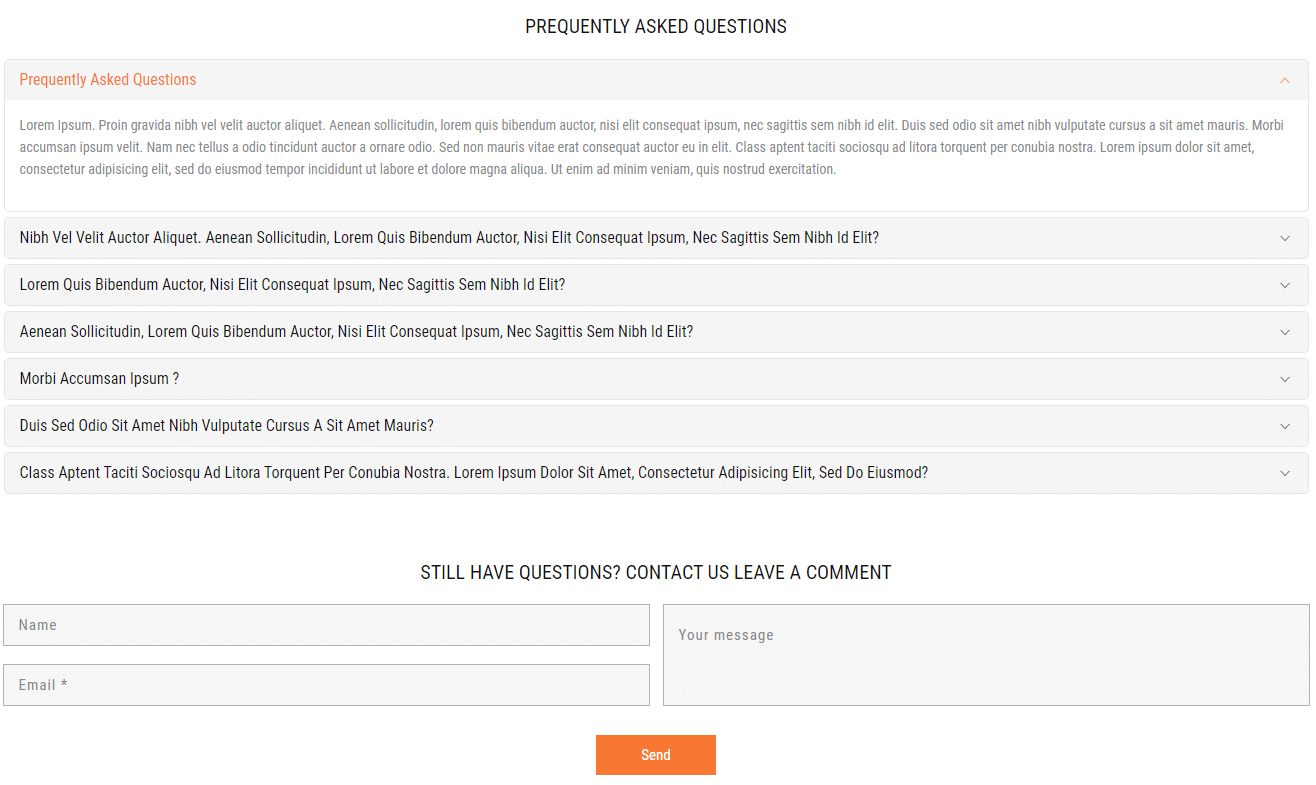This screenshot has width=1316, height=785.
Task: Expand chevron beside 'Lorem Quis Bibendum Auctor' question
Action: point(1285,286)
